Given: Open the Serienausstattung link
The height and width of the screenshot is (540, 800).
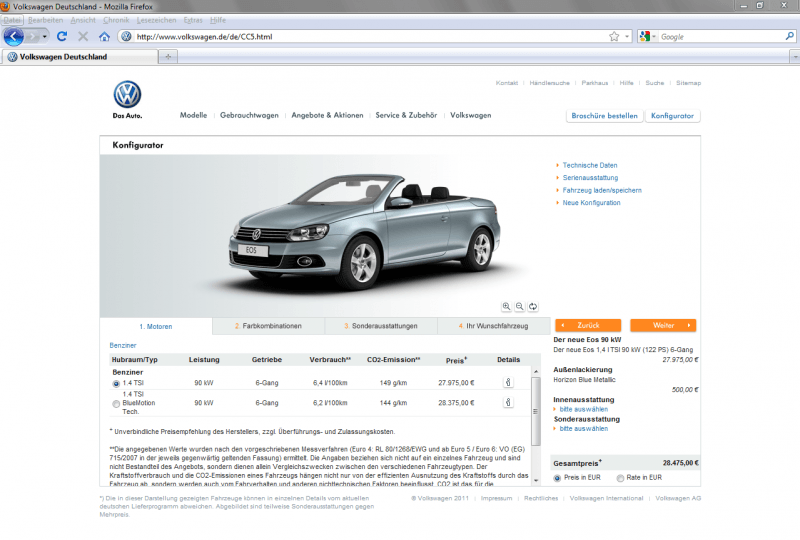Looking at the screenshot, I should (590, 178).
